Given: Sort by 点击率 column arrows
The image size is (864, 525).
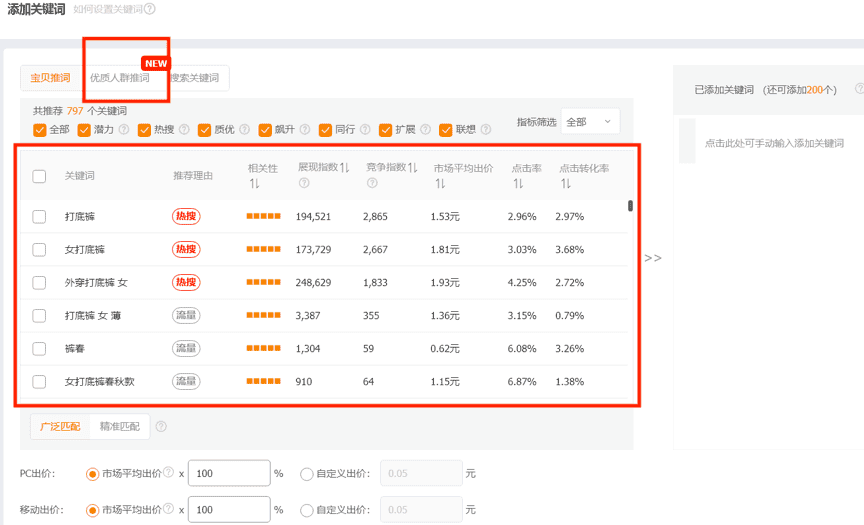Looking at the screenshot, I should tap(518, 183).
